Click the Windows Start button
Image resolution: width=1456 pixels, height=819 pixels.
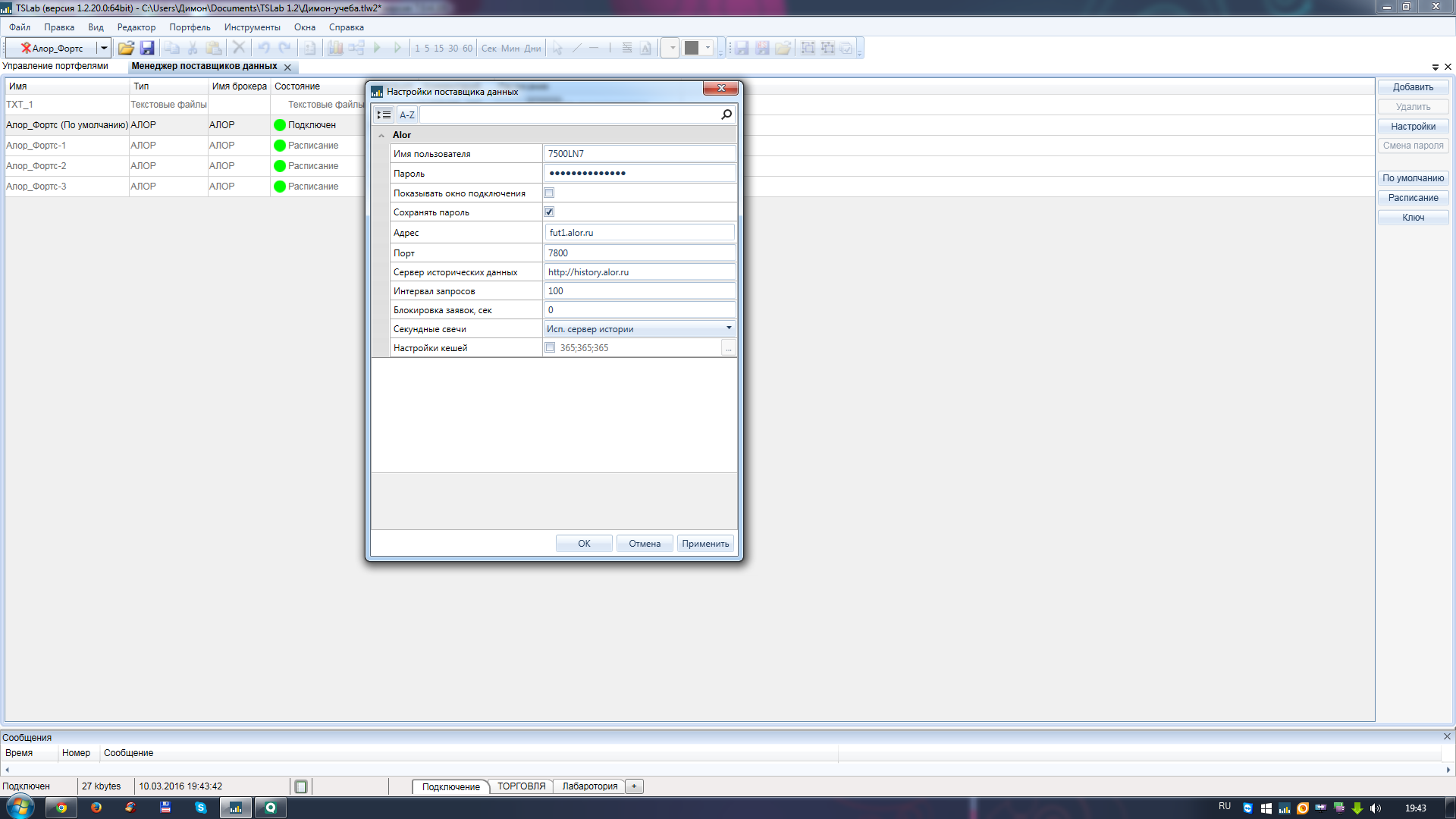point(20,807)
